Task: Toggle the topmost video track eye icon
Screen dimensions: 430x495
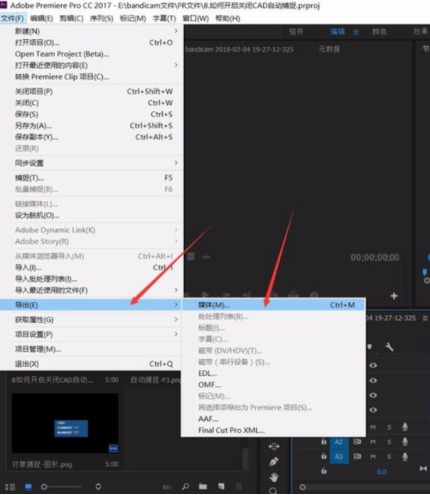Action: (373, 365)
